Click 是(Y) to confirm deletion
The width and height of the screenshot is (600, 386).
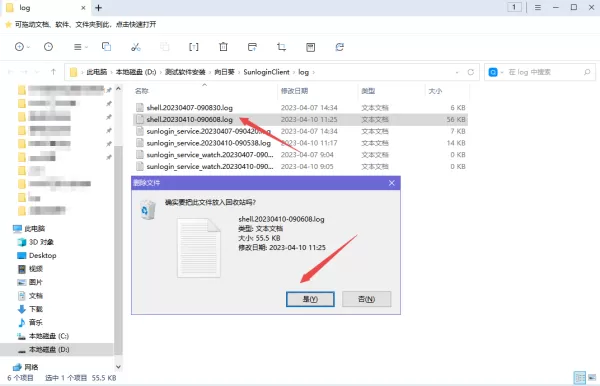[310, 299]
